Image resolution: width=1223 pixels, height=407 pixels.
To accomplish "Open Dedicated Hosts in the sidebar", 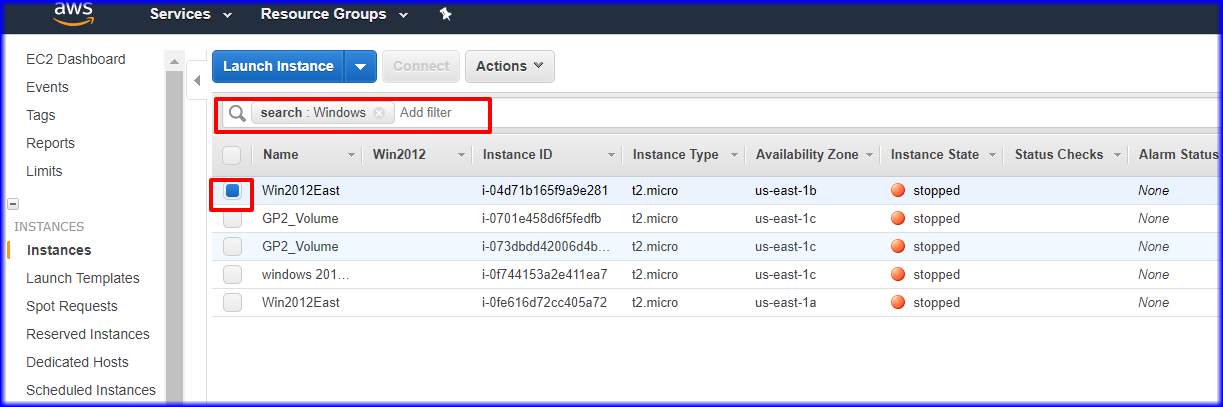I will [77, 362].
